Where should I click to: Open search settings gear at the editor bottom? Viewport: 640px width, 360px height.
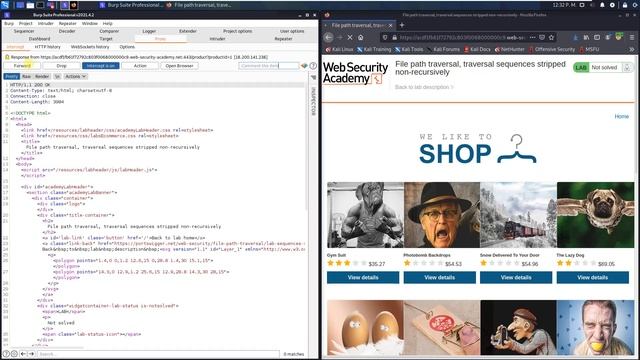14,354
